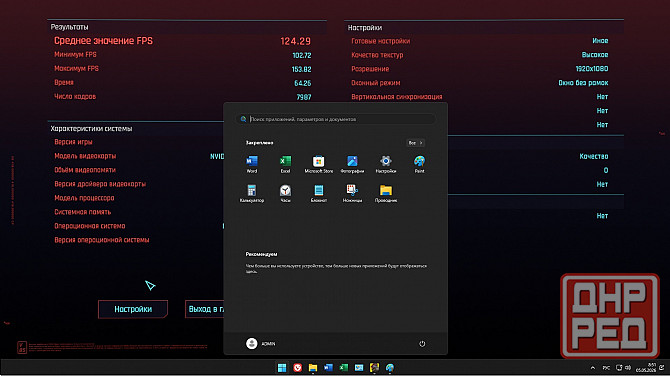Select the frame count value 7987
The width and height of the screenshot is (670, 376).
304,97
